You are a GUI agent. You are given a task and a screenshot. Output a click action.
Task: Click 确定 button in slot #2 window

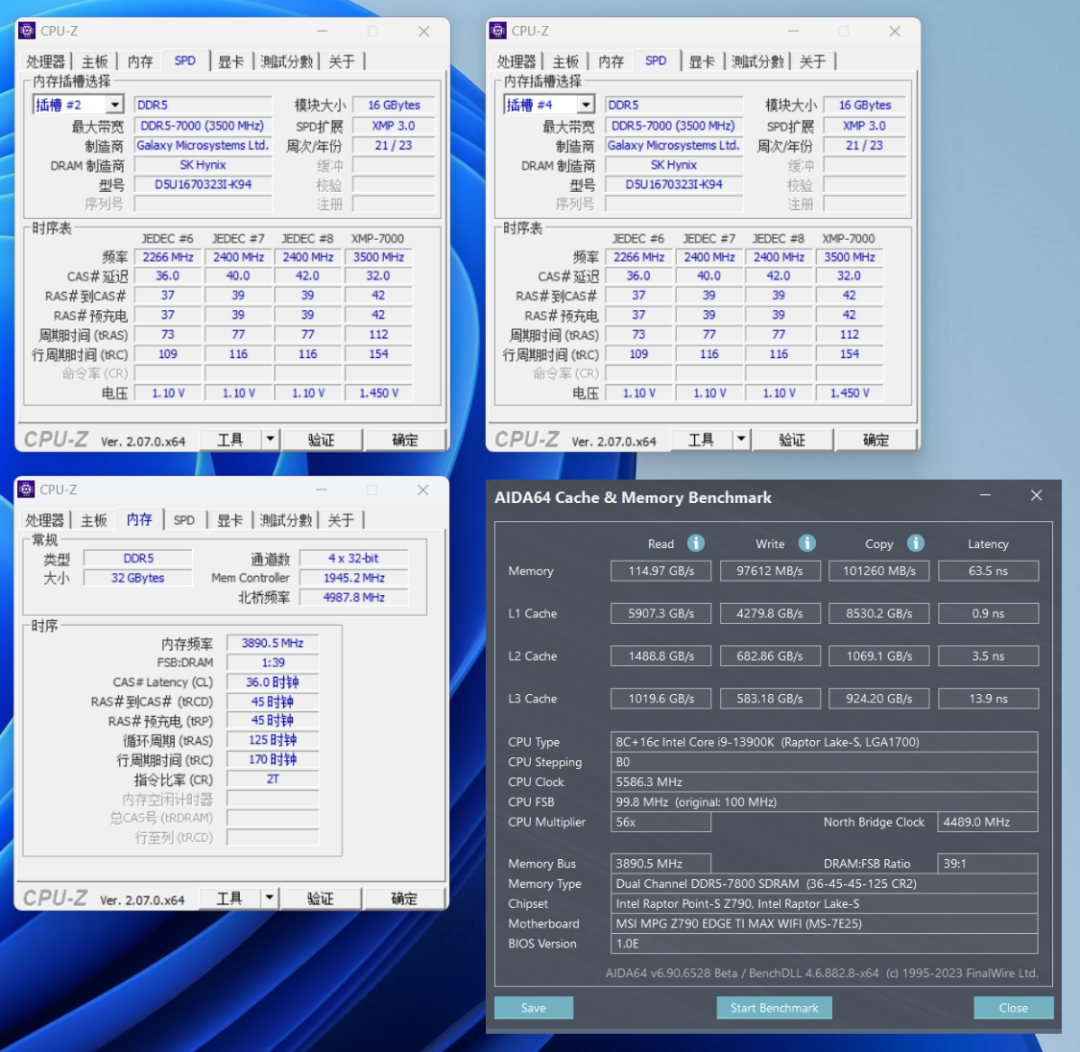tap(405, 440)
